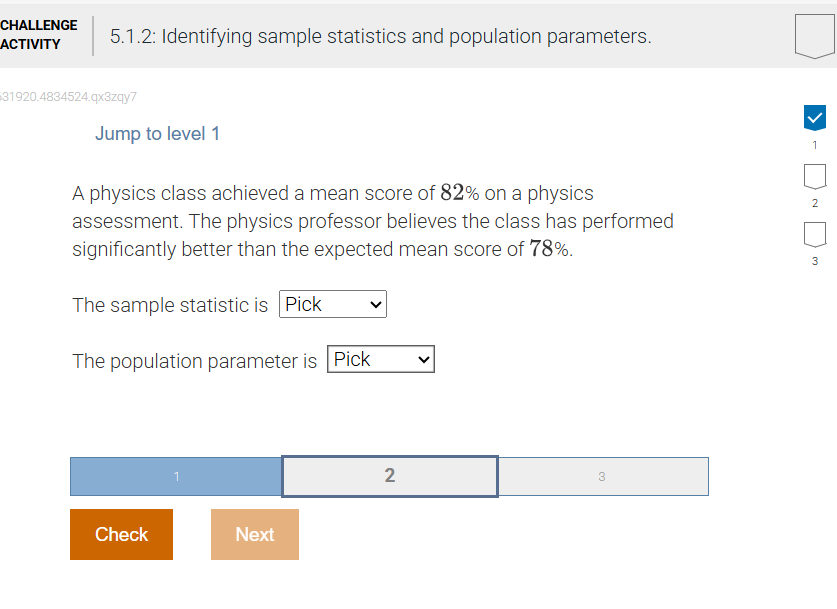Click the '2' label below its sidebar checkbox
This screenshot has height=609, width=837.
tap(814, 203)
